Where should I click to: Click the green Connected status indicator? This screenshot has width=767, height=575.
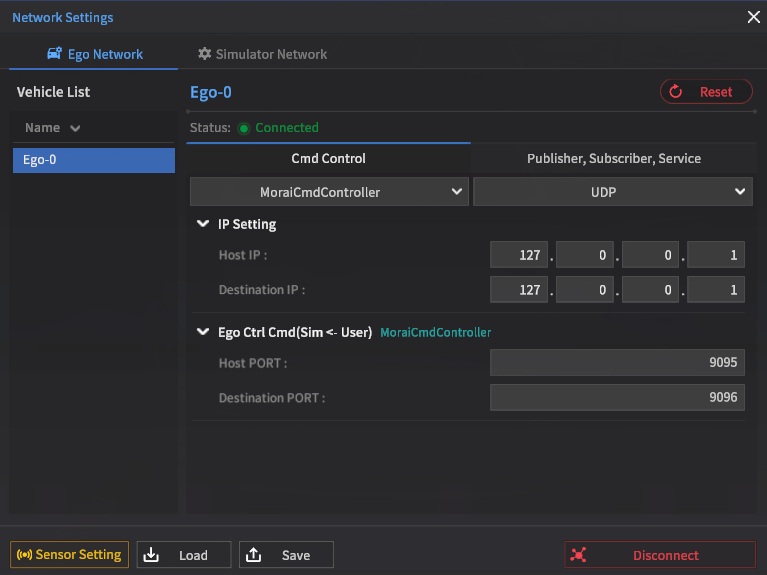click(244, 128)
